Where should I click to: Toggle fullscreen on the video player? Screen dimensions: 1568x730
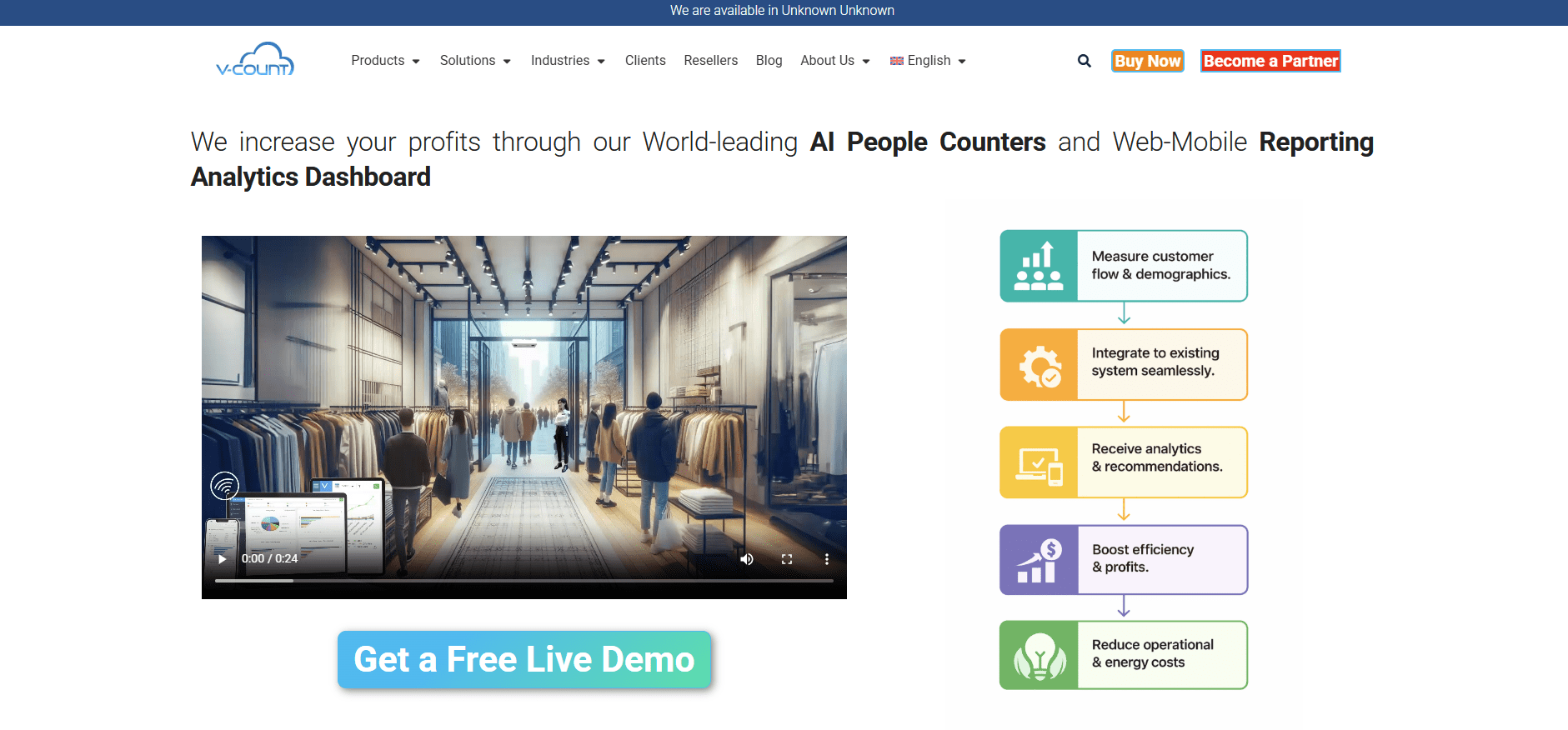tap(787, 559)
